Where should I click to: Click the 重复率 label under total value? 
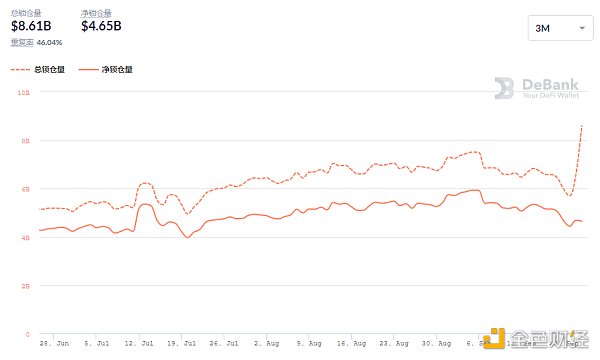point(22,42)
